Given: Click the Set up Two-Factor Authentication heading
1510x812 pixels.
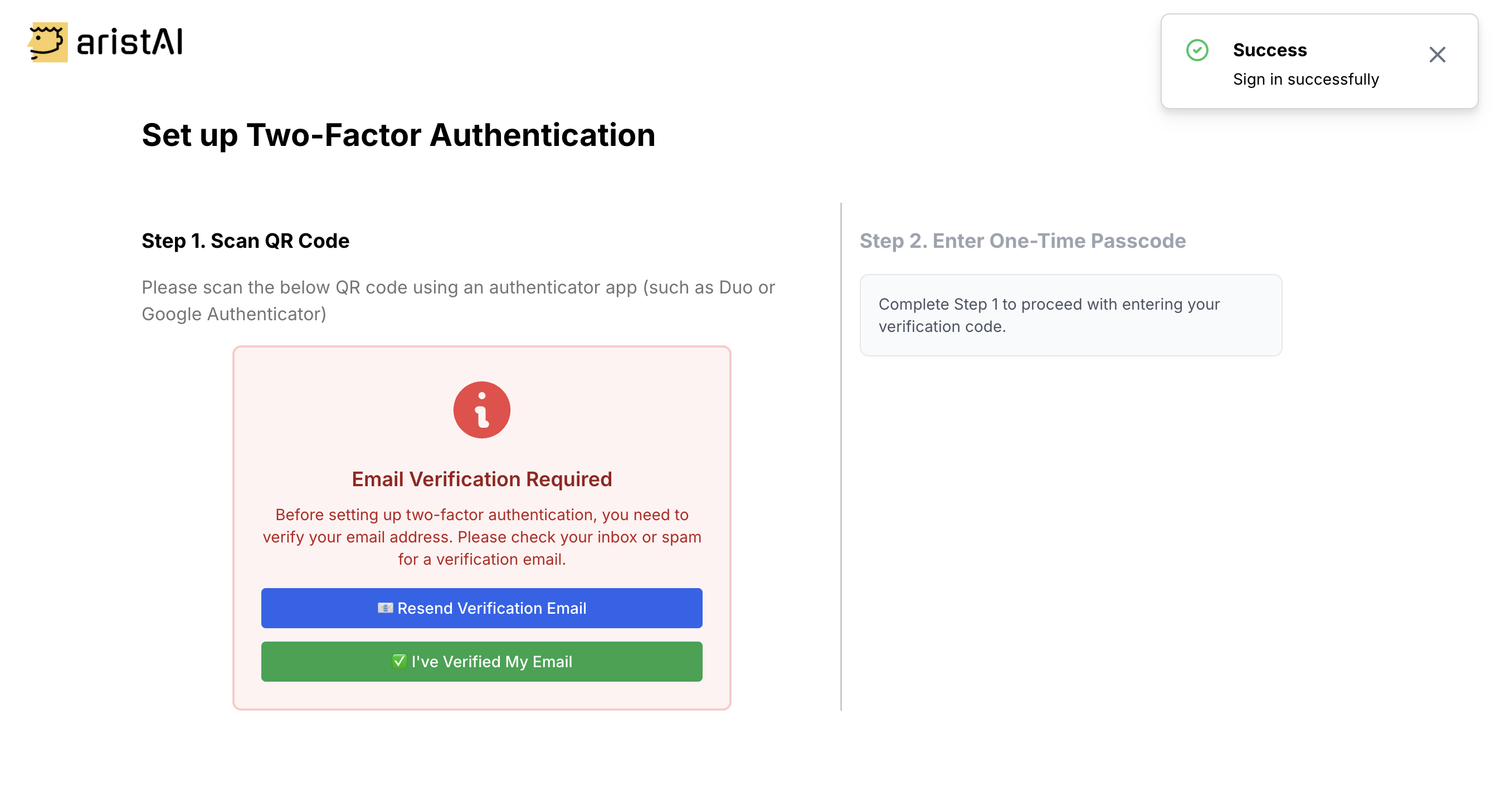Looking at the screenshot, I should click(x=399, y=135).
